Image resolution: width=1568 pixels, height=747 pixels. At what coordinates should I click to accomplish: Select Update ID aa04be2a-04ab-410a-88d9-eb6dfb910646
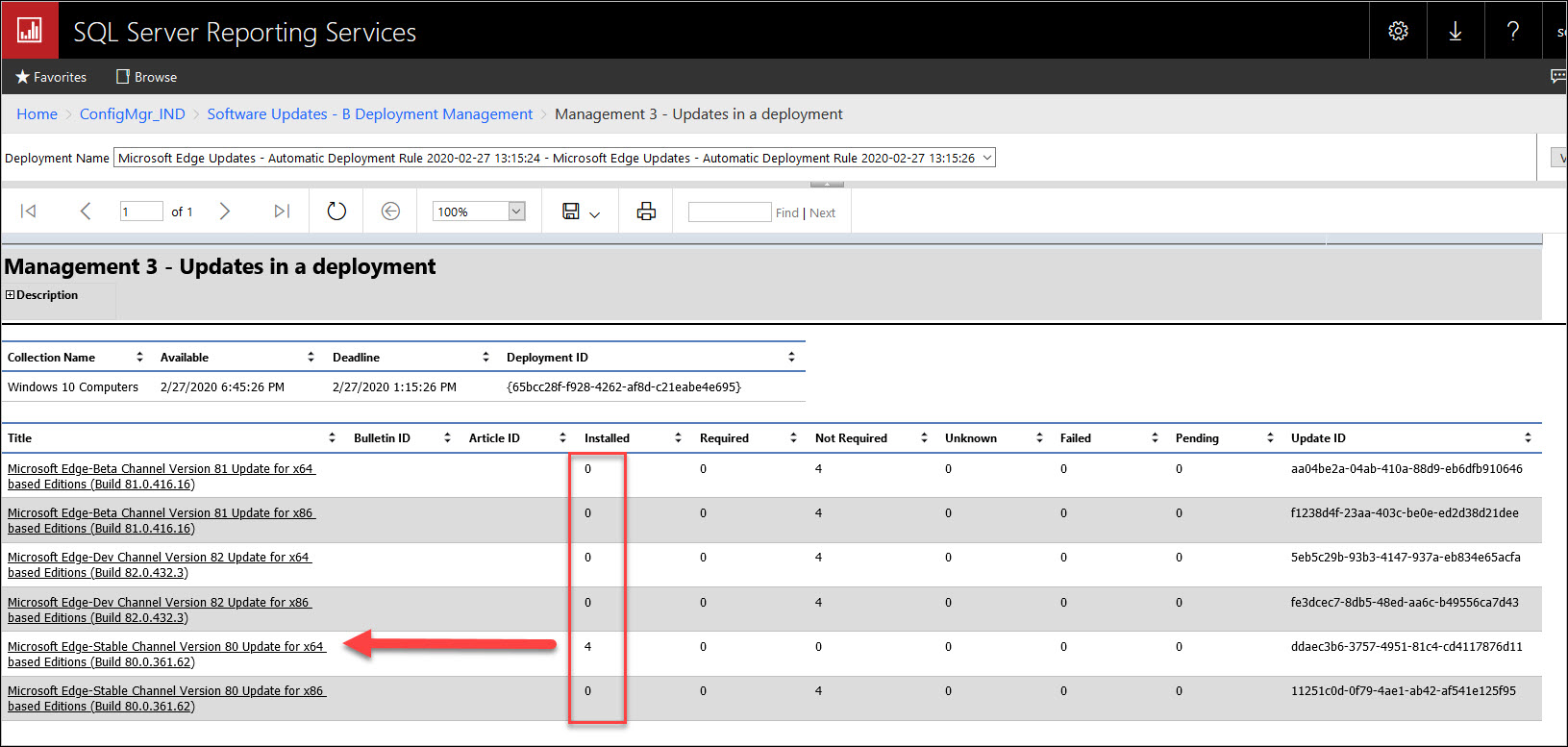(x=1406, y=469)
